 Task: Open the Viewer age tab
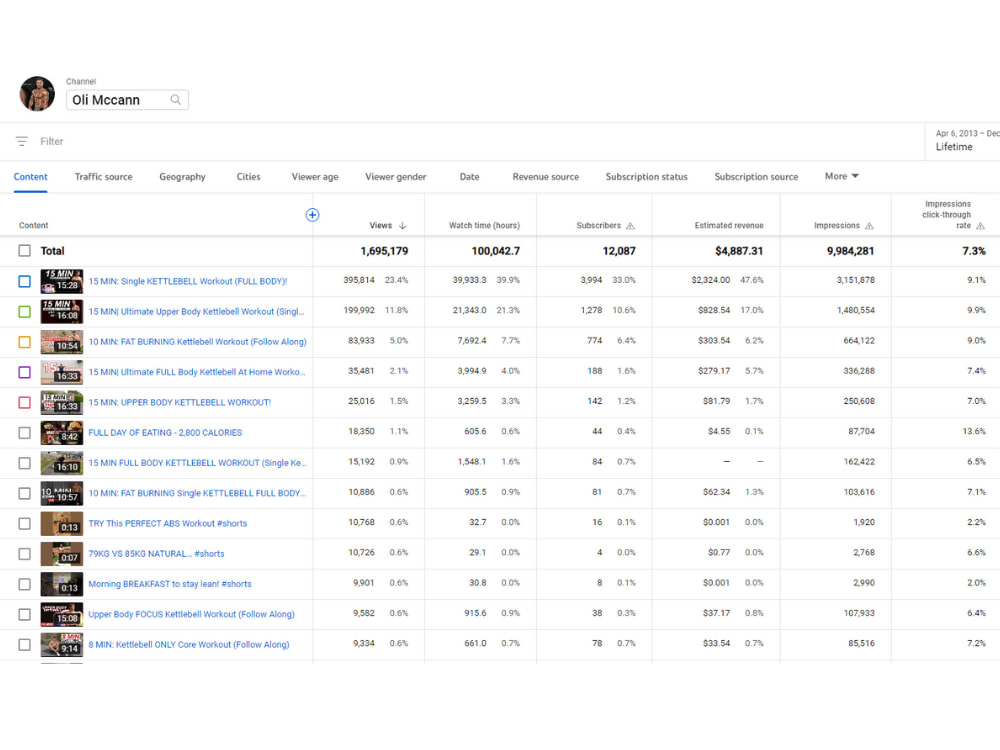click(x=315, y=177)
